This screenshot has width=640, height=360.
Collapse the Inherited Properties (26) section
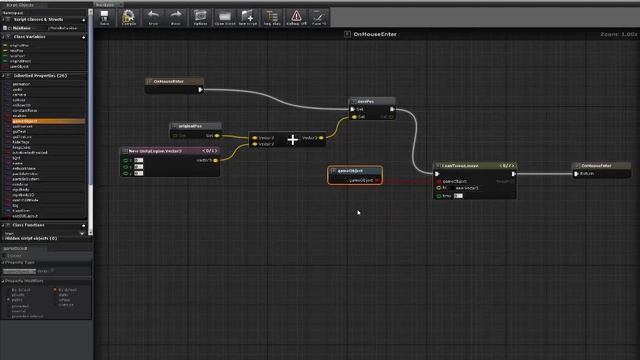coord(3,76)
